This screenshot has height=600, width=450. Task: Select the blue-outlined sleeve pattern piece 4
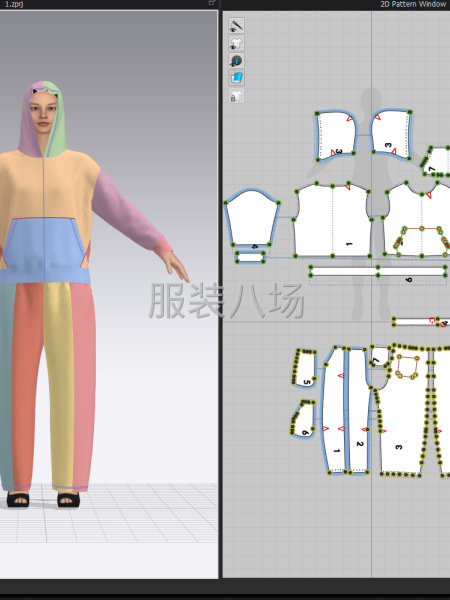[252, 217]
